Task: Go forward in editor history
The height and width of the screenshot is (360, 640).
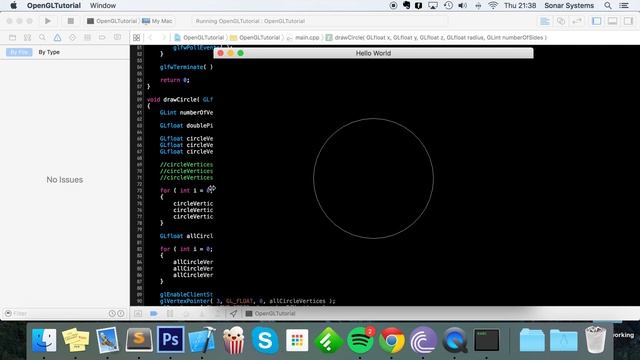Action: pyautogui.click(x=164, y=38)
